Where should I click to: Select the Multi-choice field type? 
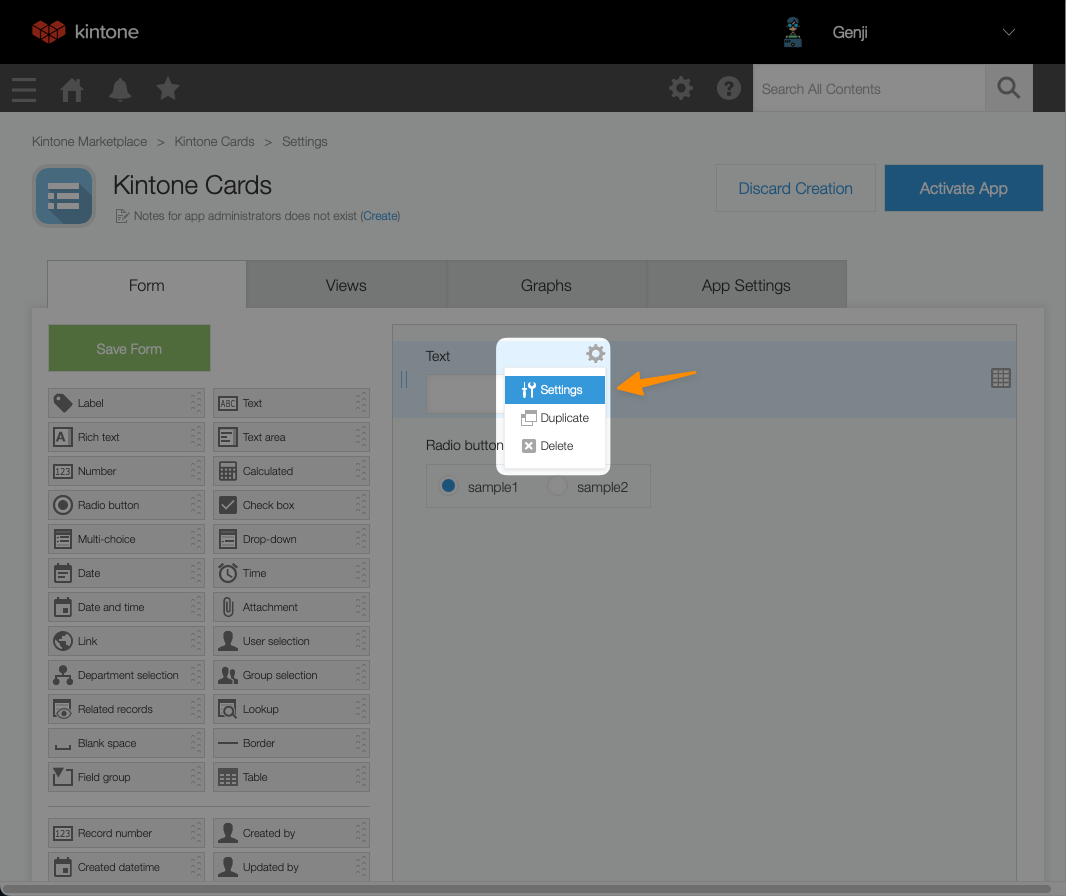click(126, 539)
